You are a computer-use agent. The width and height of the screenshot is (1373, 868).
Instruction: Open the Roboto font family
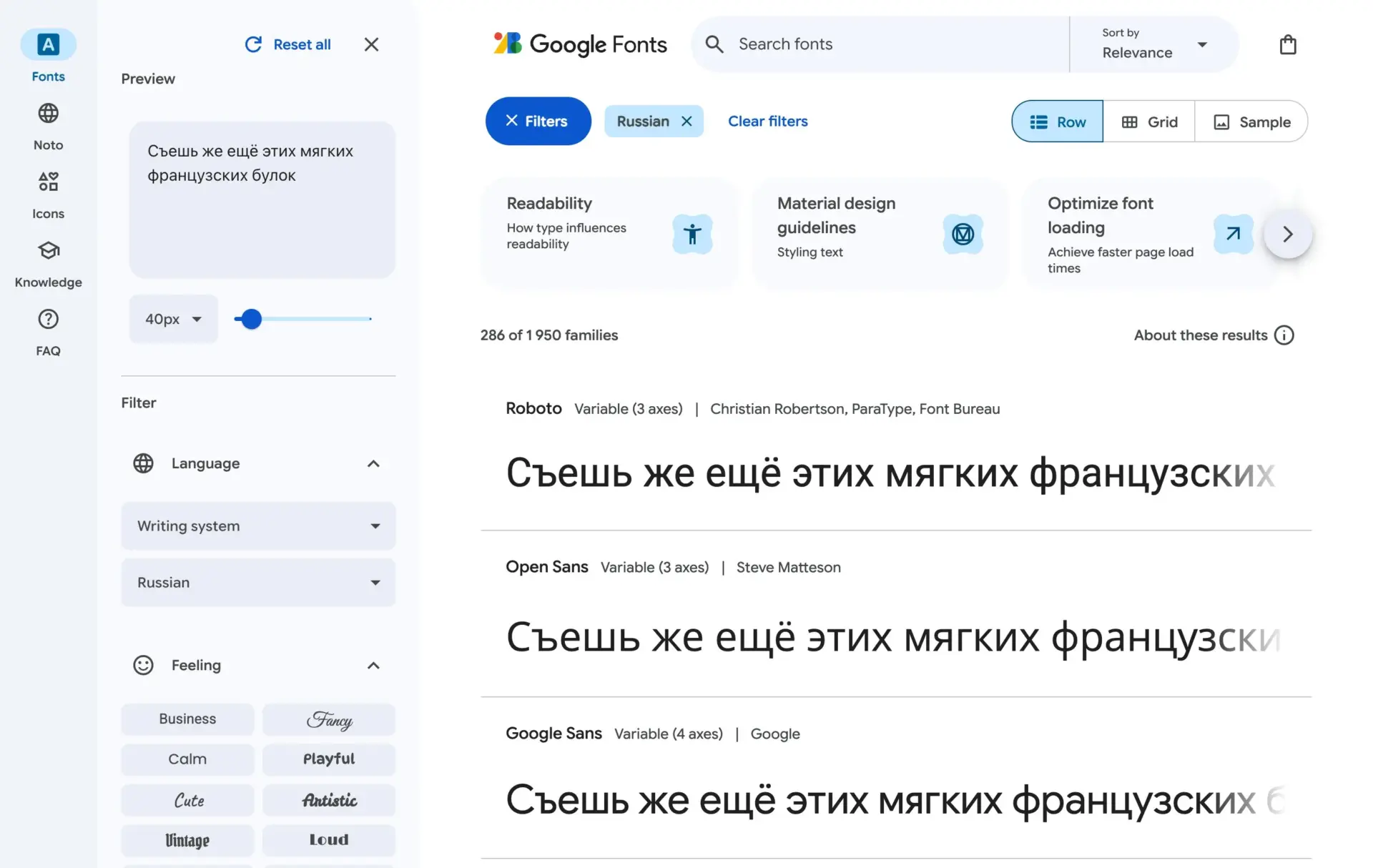pyautogui.click(x=533, y=408)
